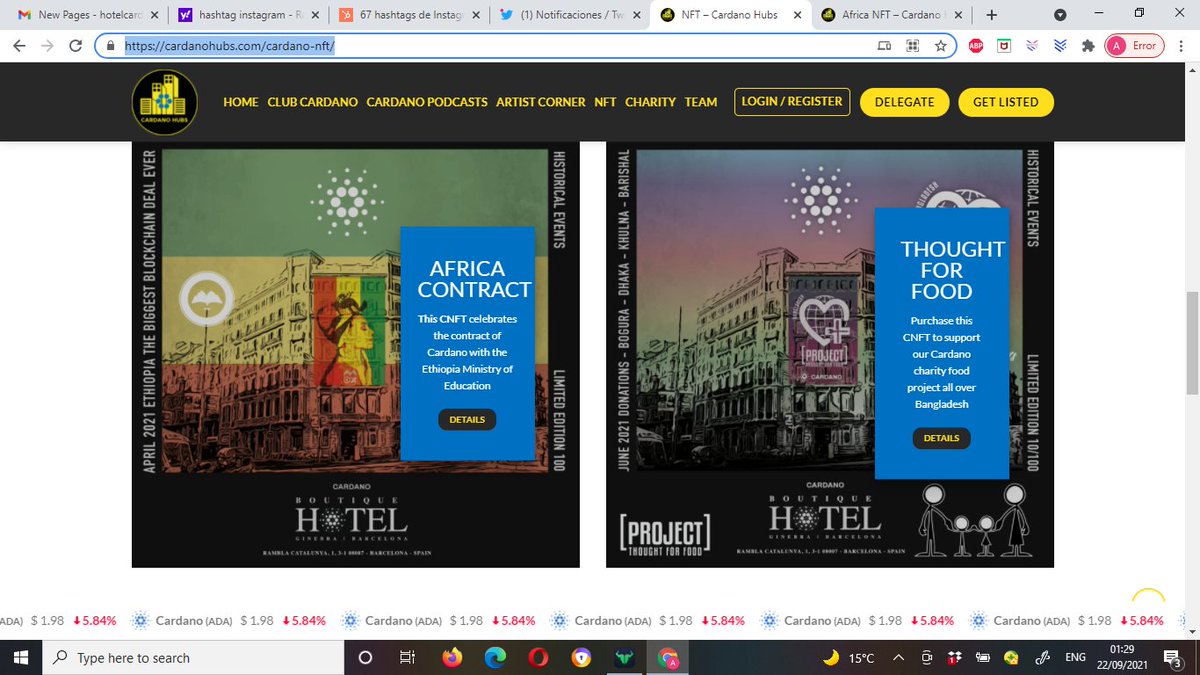Click the QR code icon in address bar
Screen dimensions: 1200x675
pos(912,46)
